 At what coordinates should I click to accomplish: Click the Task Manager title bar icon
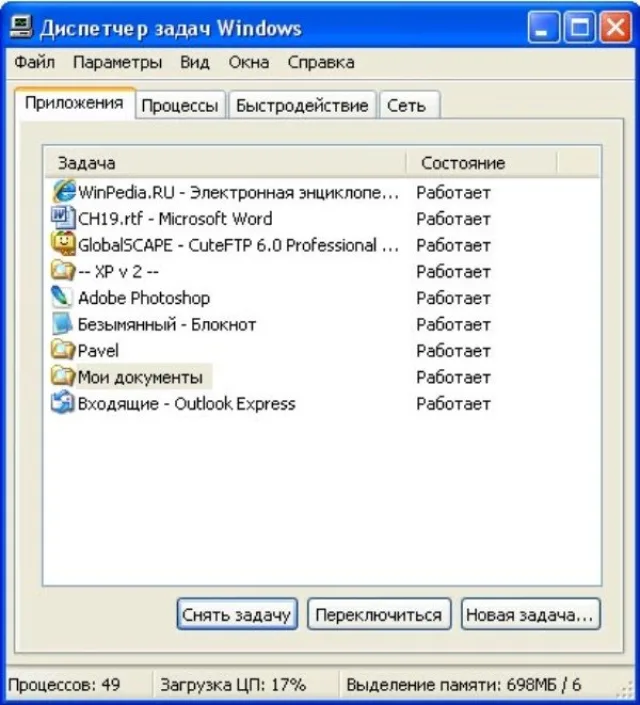(21, 27)
